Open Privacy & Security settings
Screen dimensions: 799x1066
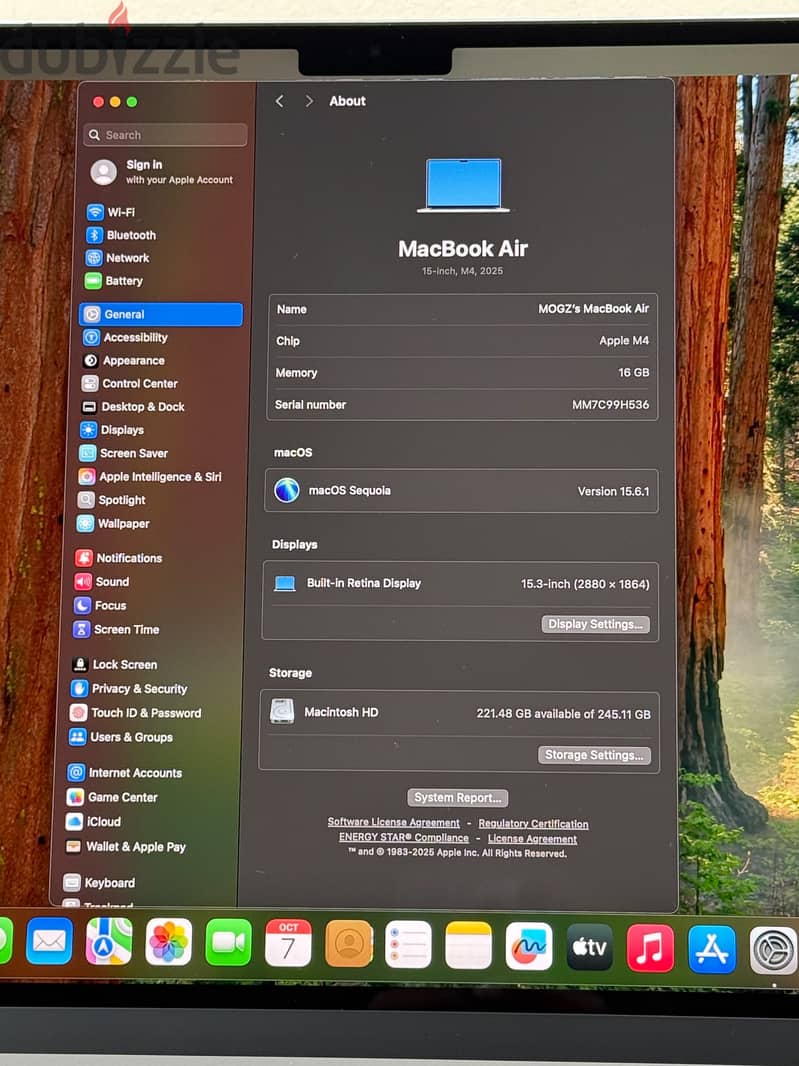point(129,689)
